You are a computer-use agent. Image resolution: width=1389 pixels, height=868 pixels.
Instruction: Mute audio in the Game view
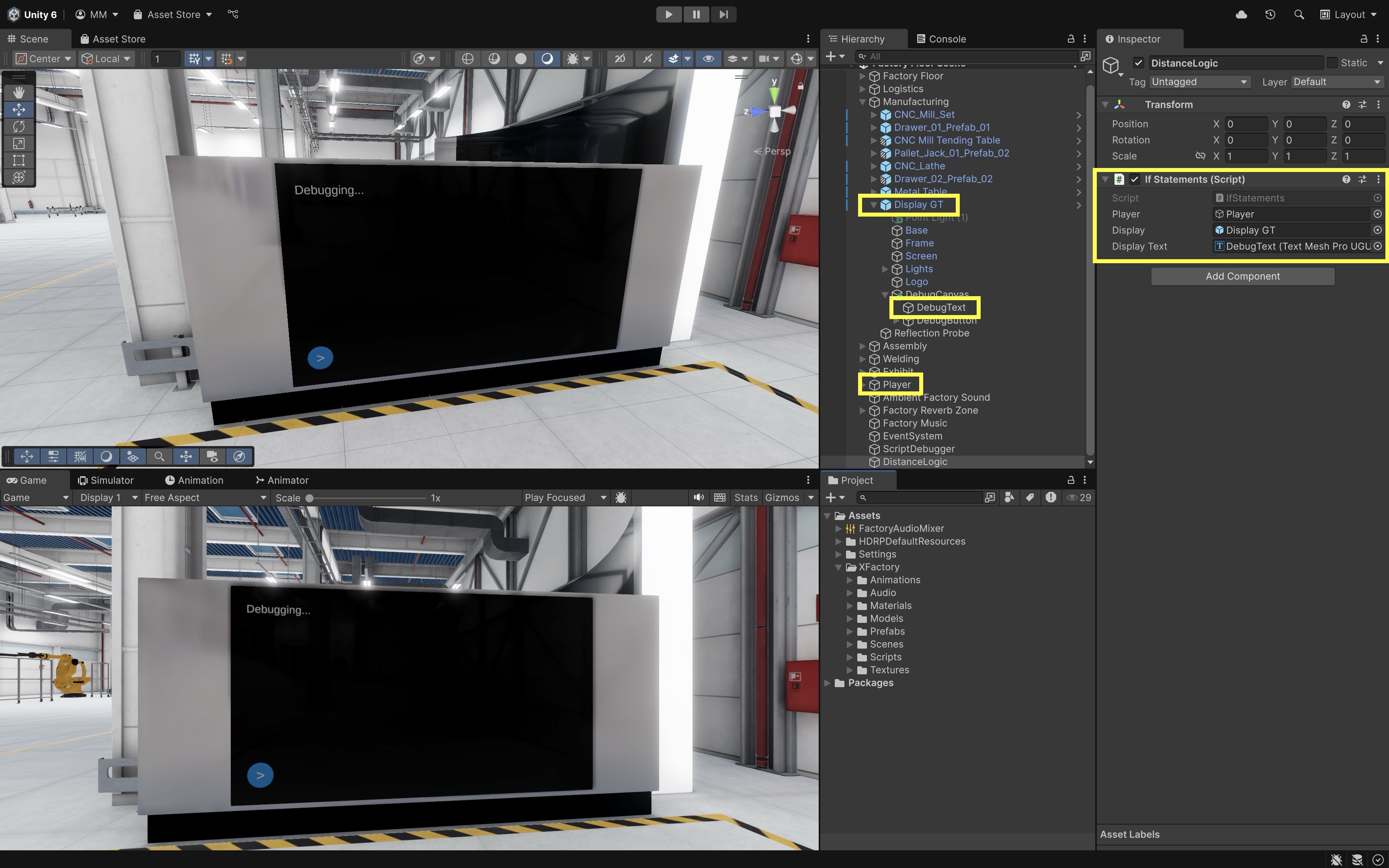point(698,498)
